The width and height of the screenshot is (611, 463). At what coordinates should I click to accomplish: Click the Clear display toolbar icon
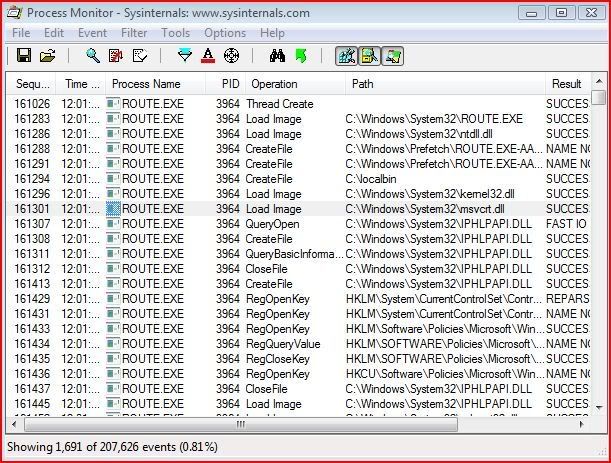140,55
